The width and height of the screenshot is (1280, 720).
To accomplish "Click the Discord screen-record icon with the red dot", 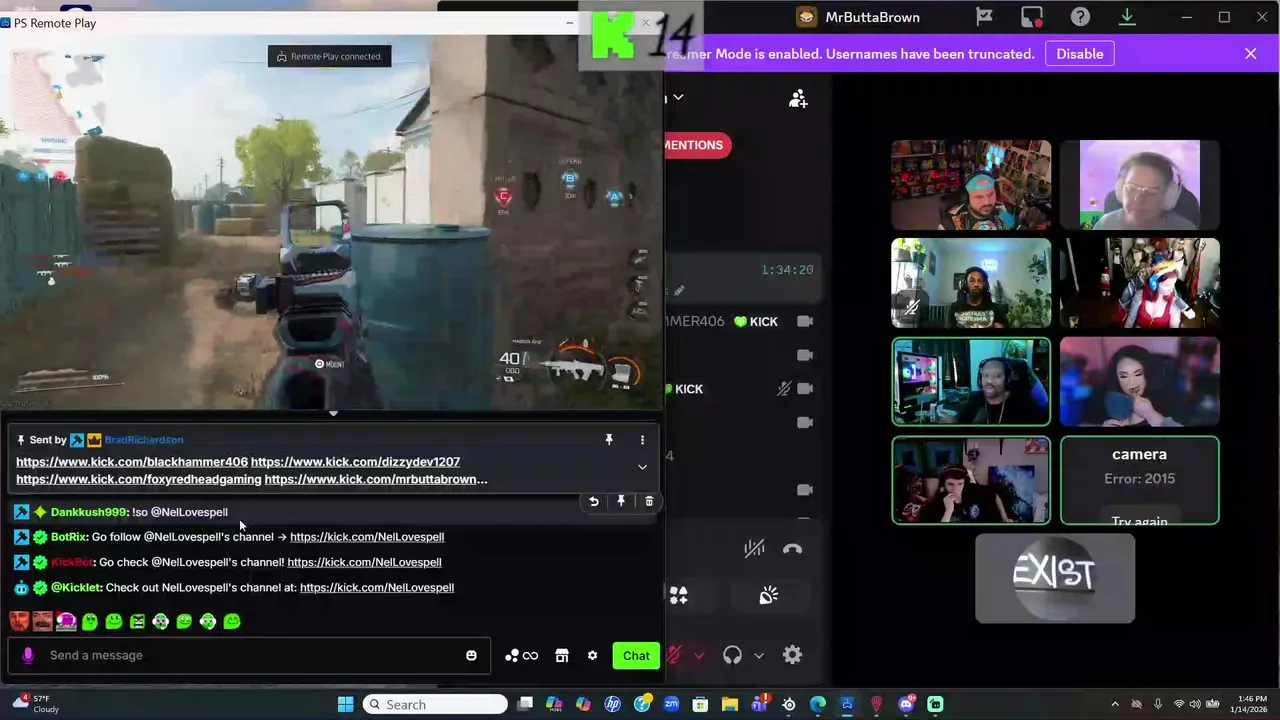I will [1032, 17].
